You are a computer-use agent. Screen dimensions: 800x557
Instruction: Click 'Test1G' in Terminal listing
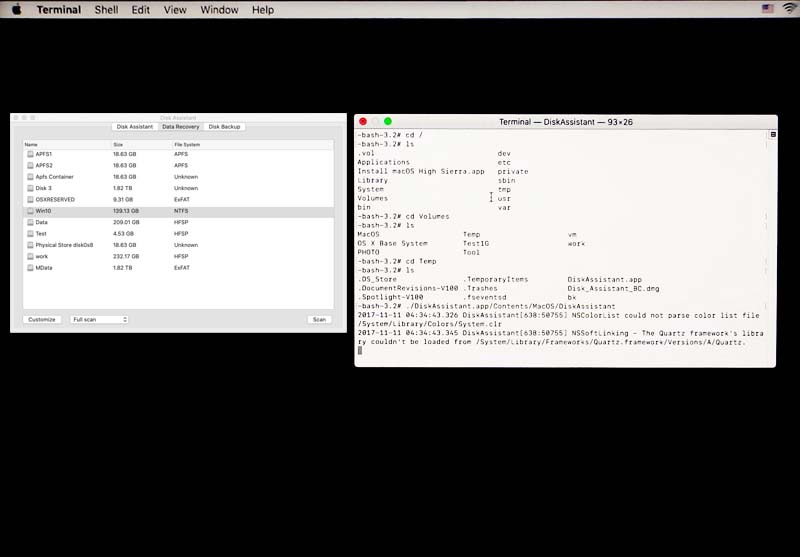tap(476, 243)
